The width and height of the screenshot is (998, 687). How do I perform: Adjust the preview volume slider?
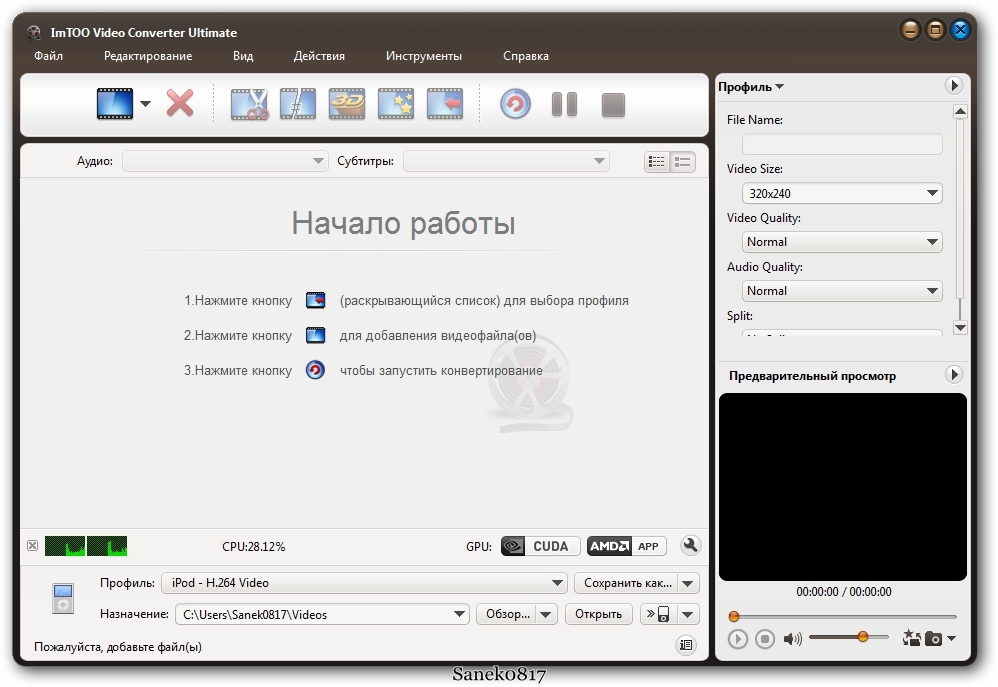pyautogui.click(x=848, y=637)
